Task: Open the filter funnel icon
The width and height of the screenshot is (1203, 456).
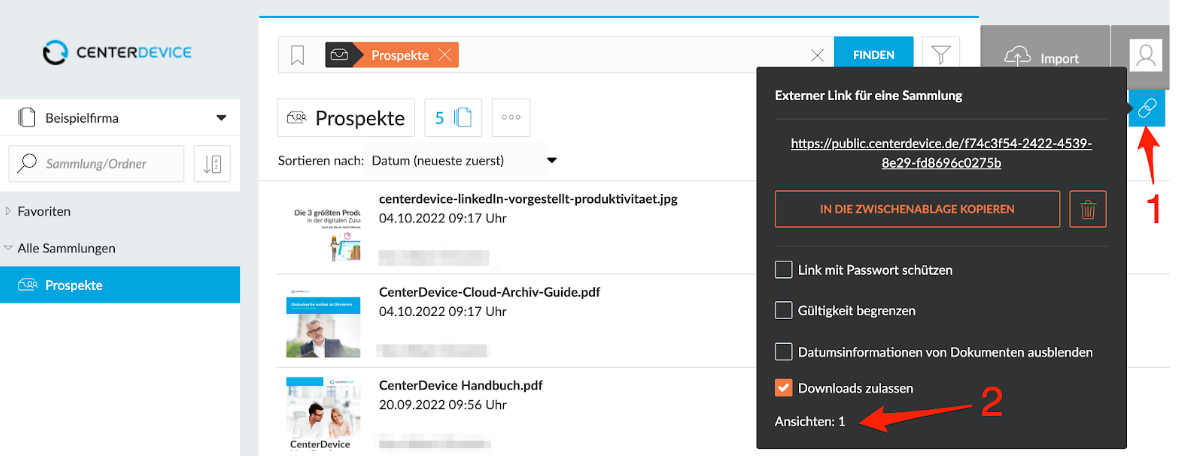Action: click(x=940, y=55)
